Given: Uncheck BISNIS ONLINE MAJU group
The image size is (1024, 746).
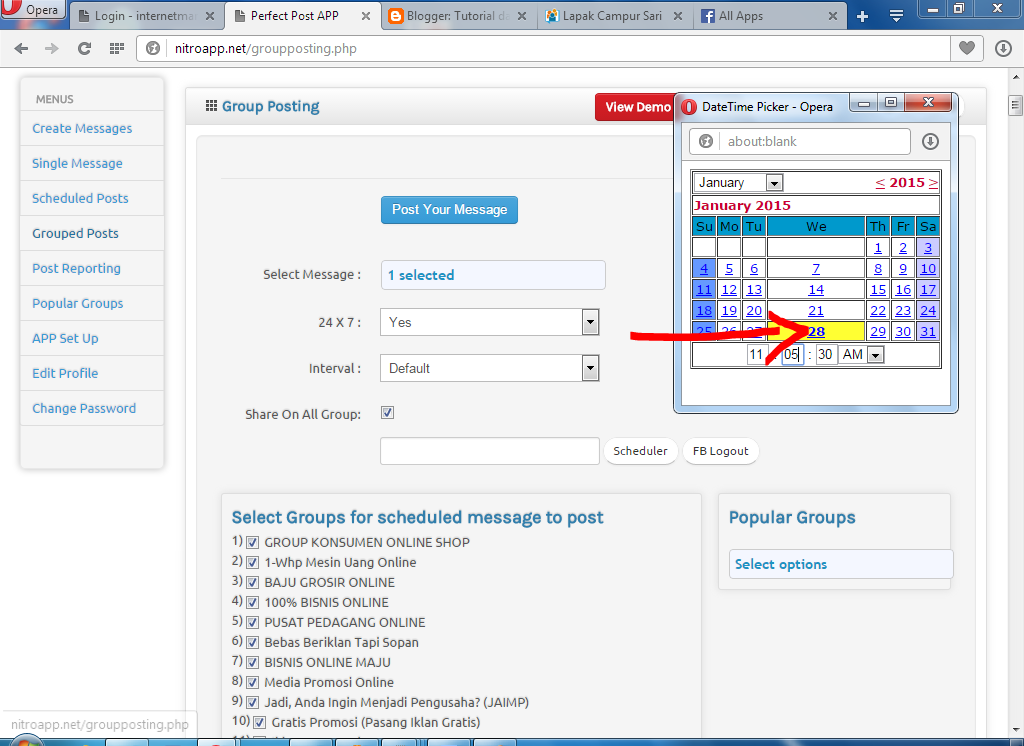Looking at the screenshot, I should pyautogui.click(x=253, y=662).
